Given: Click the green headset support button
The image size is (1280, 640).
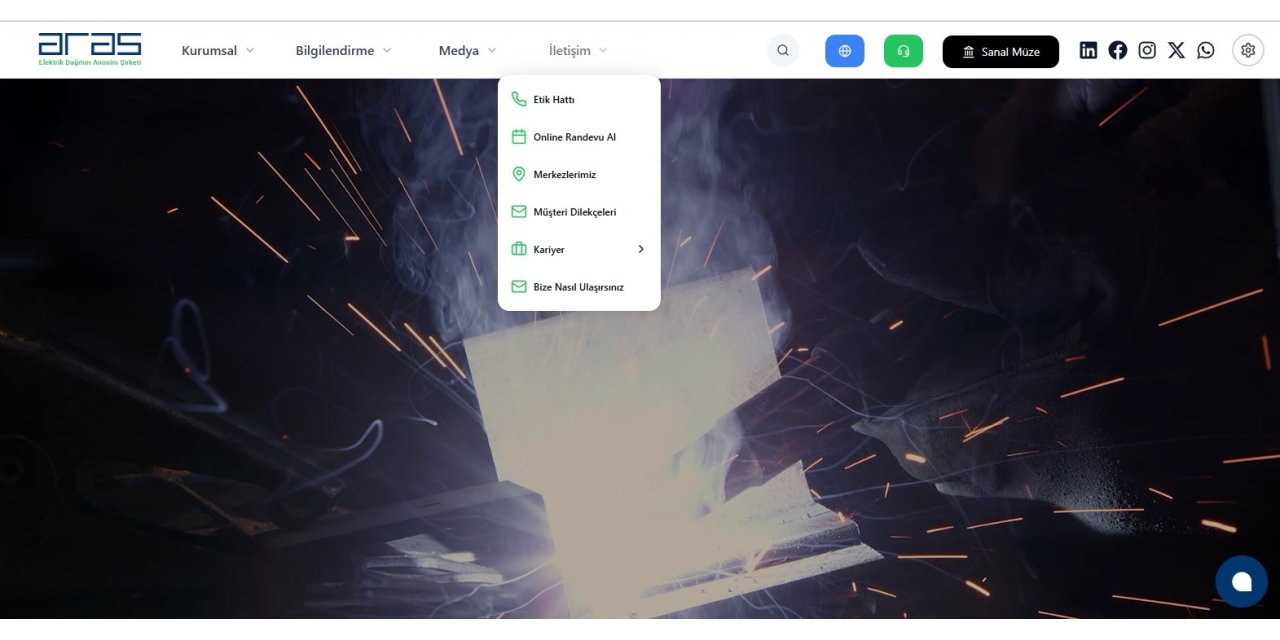Looking at the screenshot, I should click(x=903, y=51).
